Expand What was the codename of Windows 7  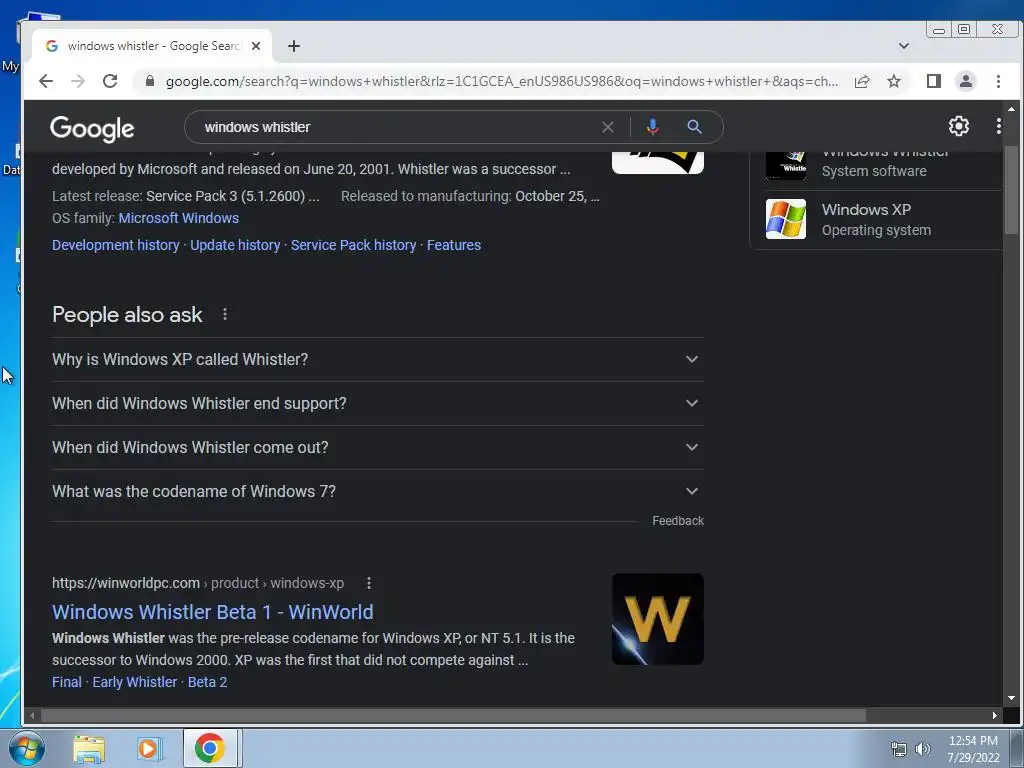[377, 491]
